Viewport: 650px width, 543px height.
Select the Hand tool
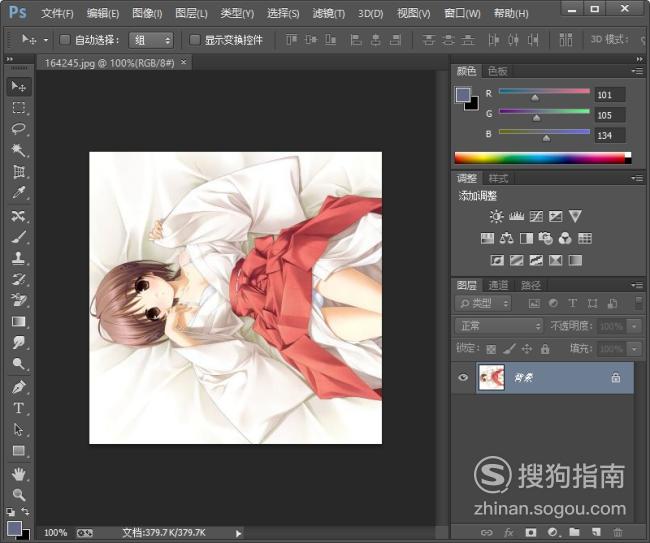tap(19, 474)
